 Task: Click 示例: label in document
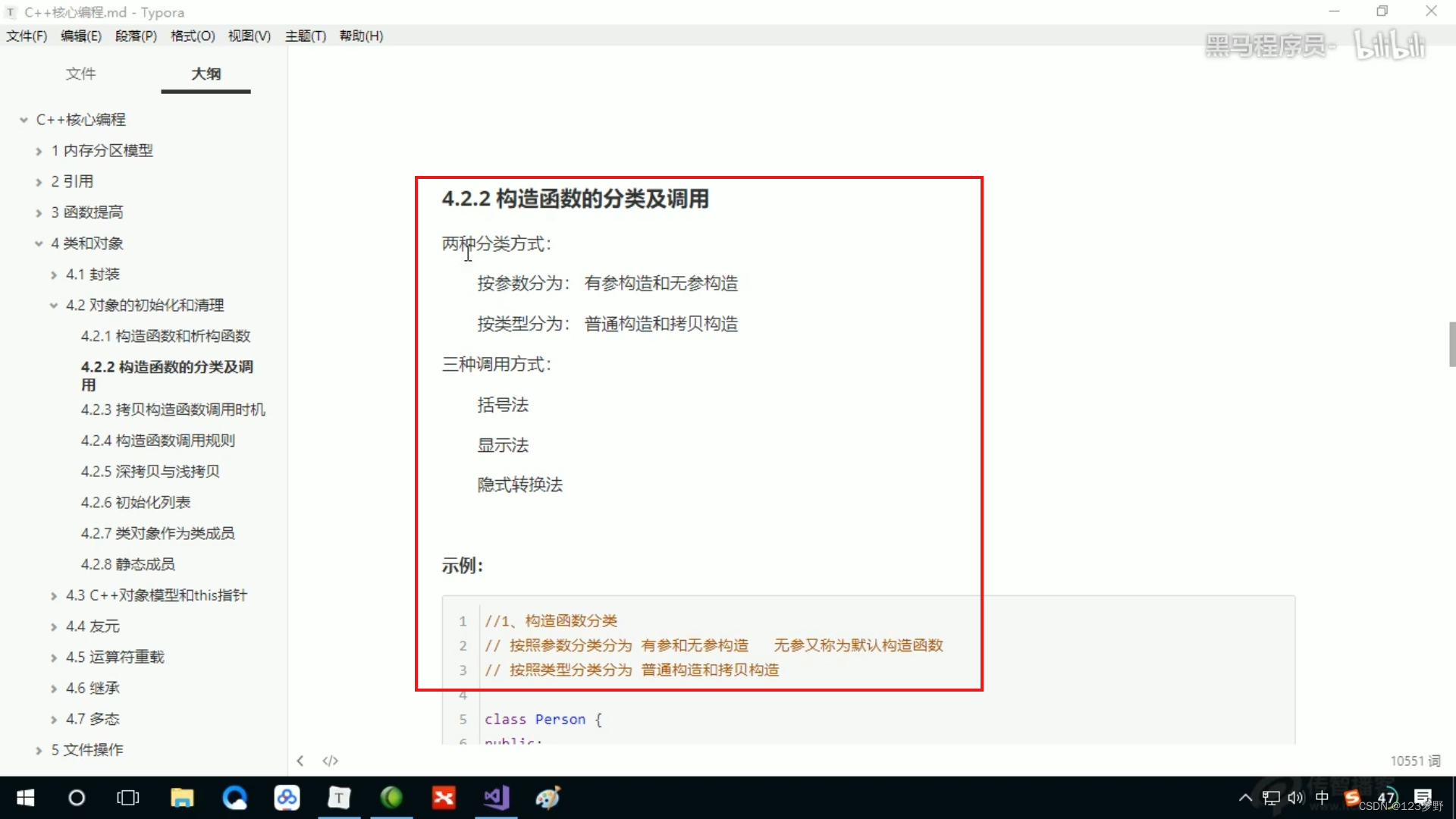click(x=463, y=566)
